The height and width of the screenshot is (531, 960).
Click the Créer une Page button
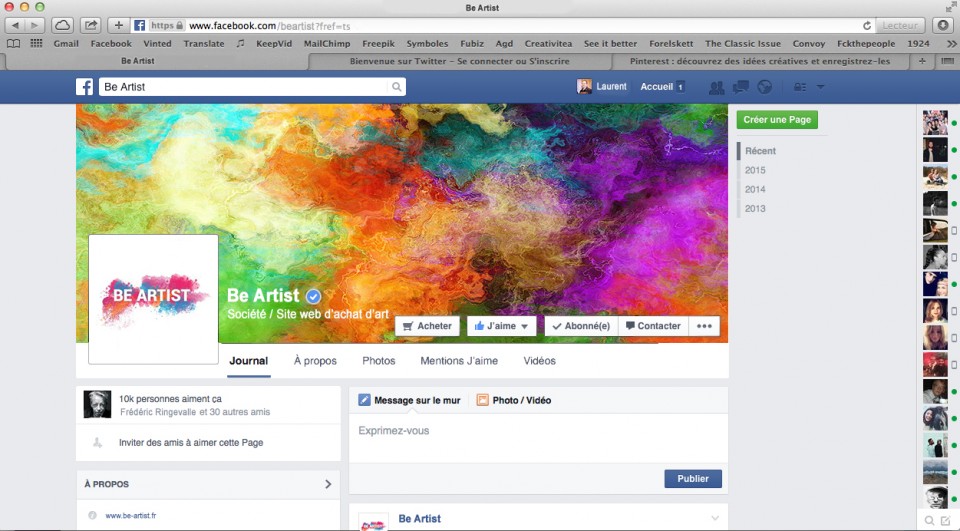[777, 120]
